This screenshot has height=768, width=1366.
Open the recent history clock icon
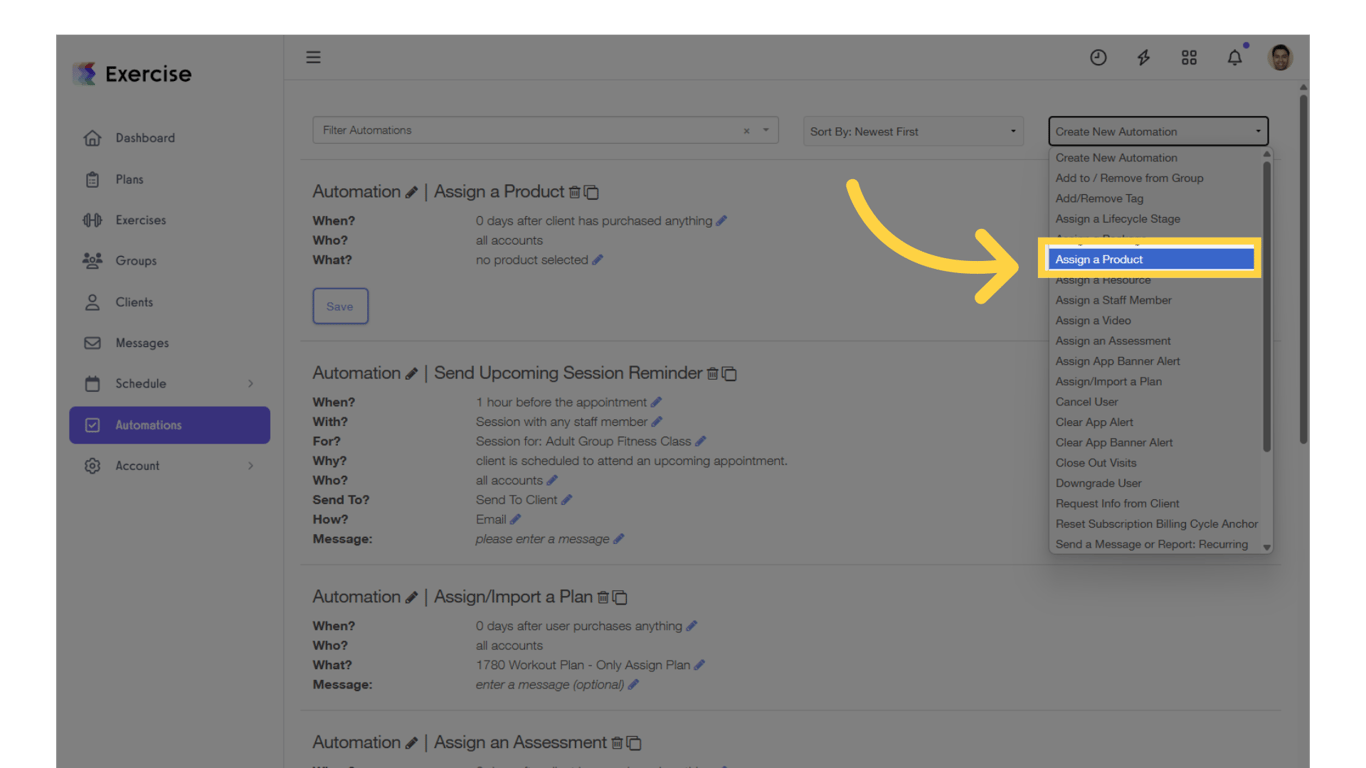click(x=1098, y=57)
